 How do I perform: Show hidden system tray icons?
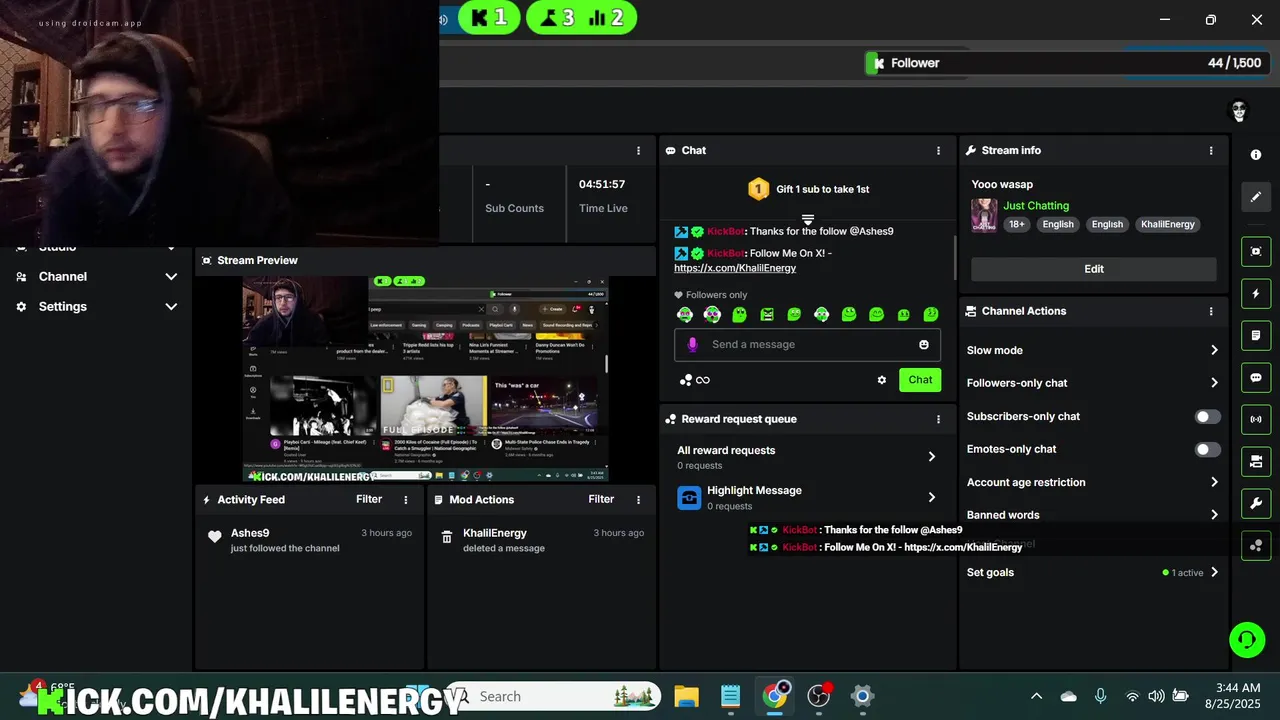click(x=1037, y=696)
